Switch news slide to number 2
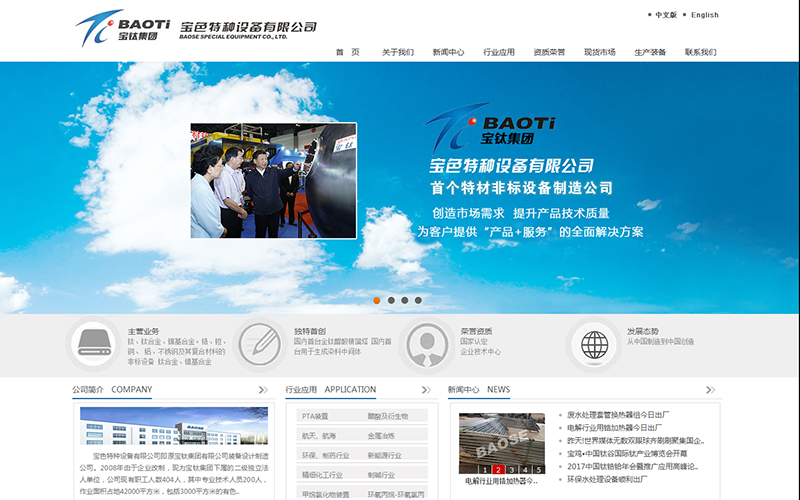The height and width of the screenshot is (500, 800). click(498, 469)
